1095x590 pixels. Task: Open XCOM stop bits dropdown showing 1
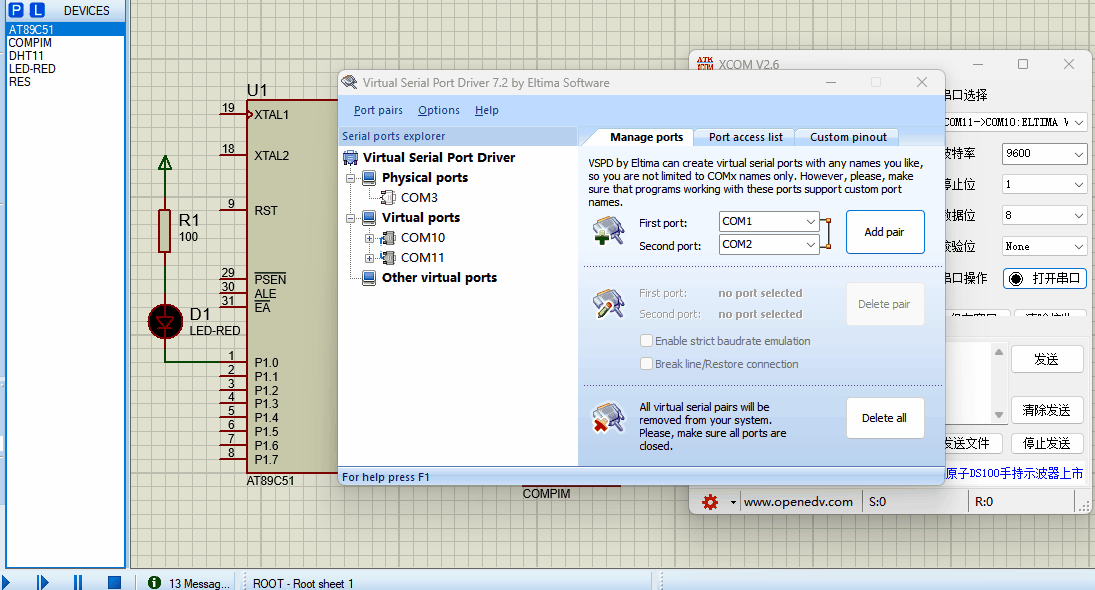tap(1044, 184)
